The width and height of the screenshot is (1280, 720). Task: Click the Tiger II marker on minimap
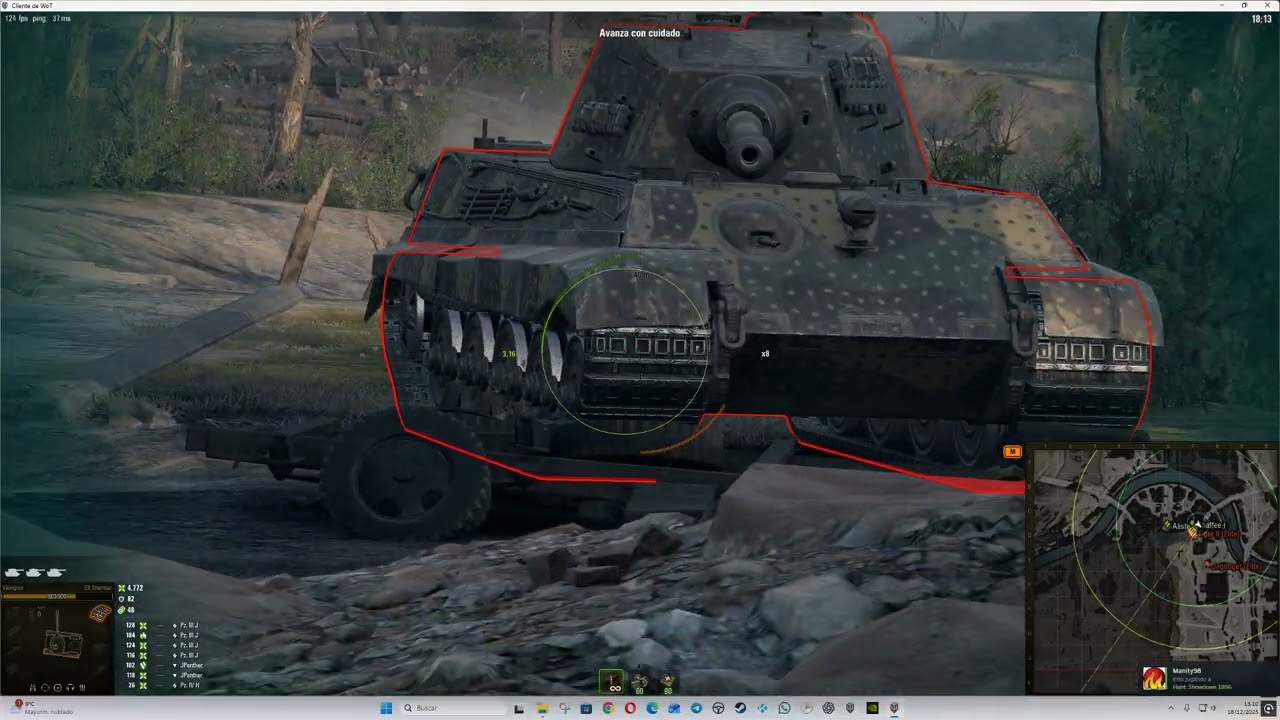[x=1193, y=534]
